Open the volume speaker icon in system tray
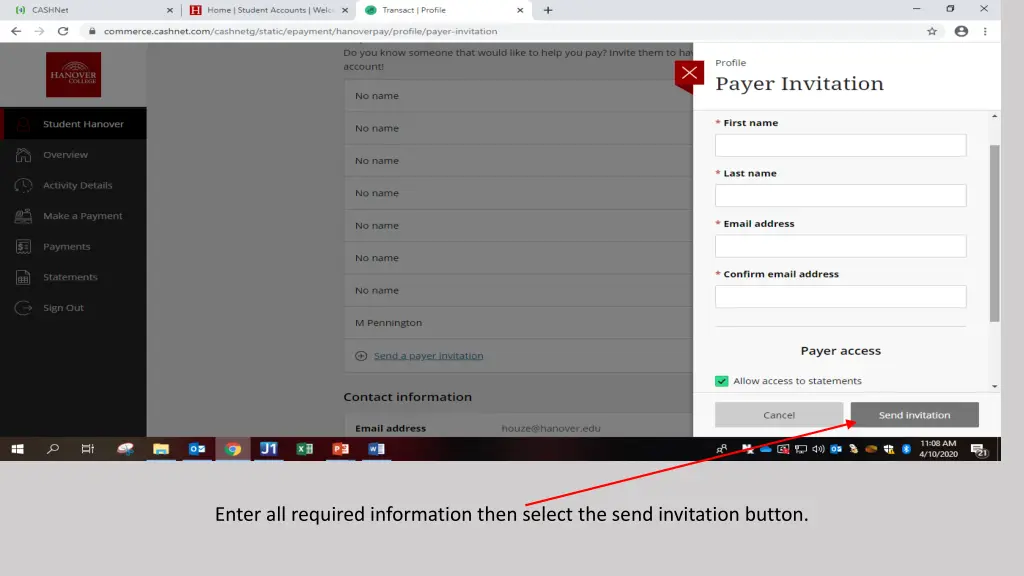The width and height of the screenshot is (1024, 576). pyautogui.click(x=818, y=449)
